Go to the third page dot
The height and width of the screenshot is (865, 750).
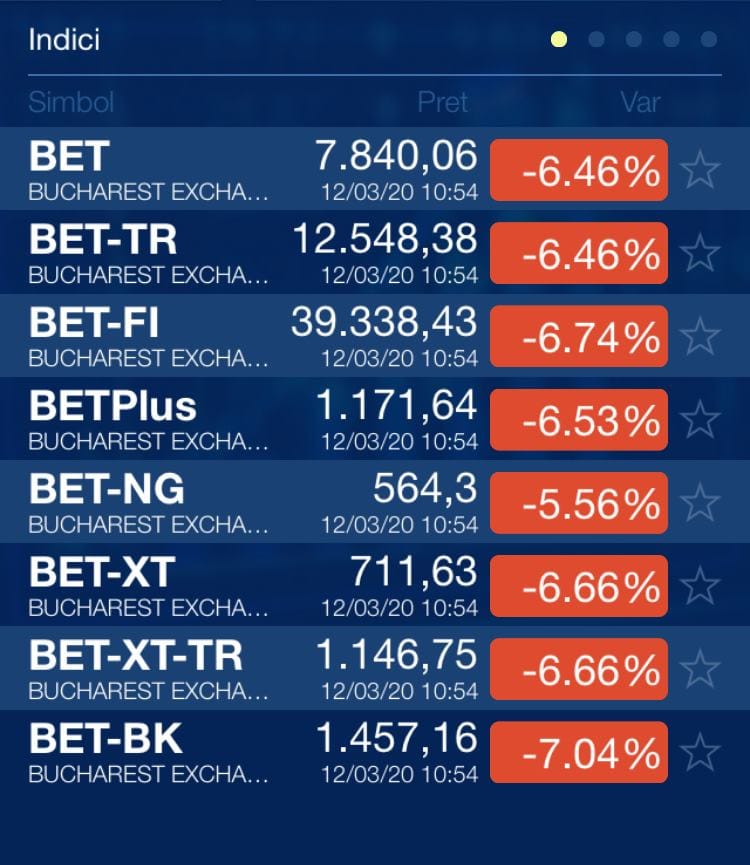(x=634, y=39)
